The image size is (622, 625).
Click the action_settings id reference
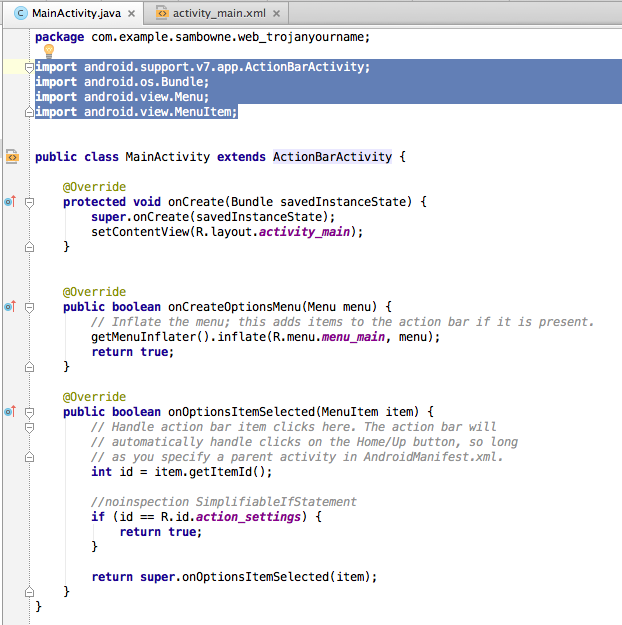pyautogui.click(x=248, y=517)
